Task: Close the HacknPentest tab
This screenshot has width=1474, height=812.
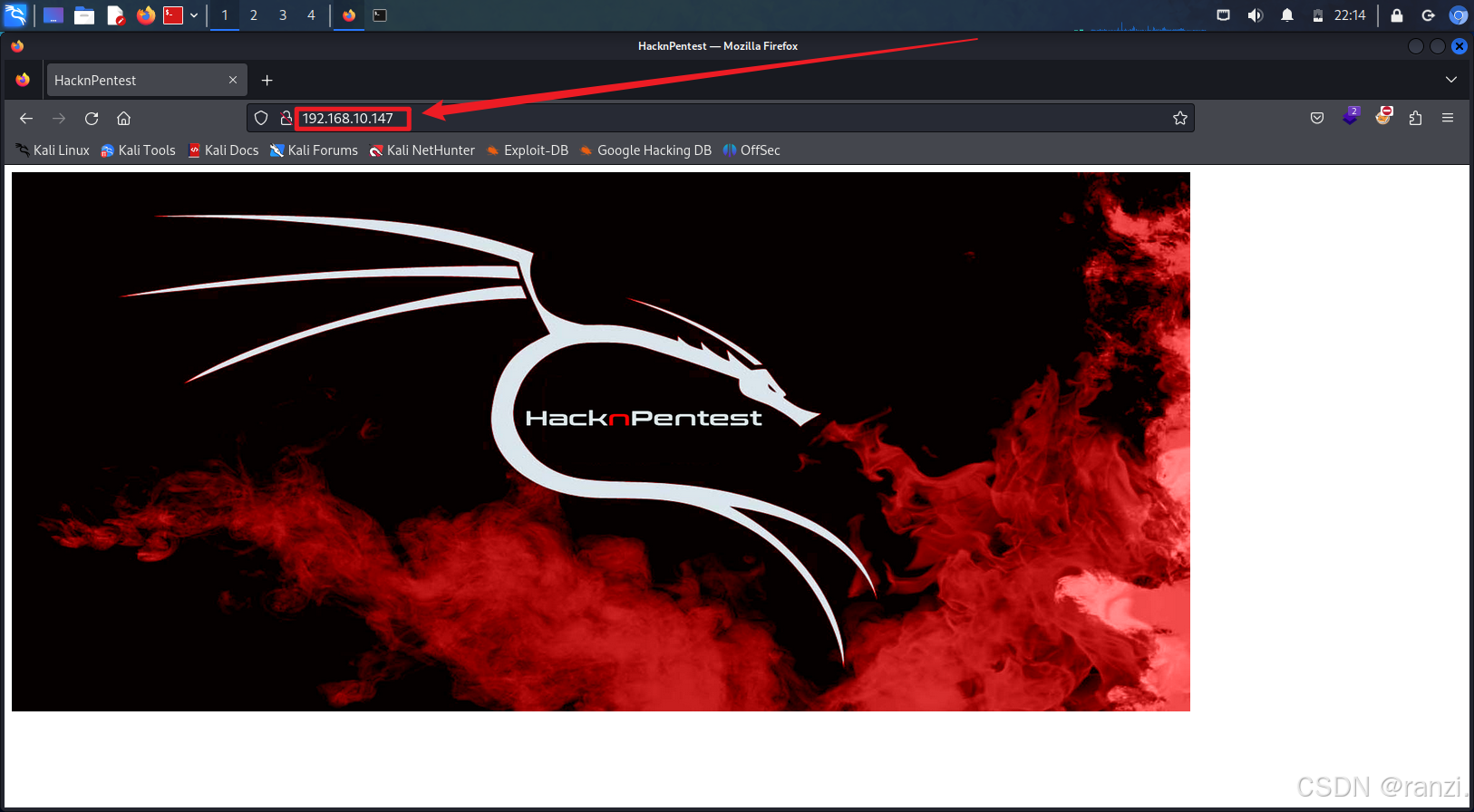Action: (233, 80)
